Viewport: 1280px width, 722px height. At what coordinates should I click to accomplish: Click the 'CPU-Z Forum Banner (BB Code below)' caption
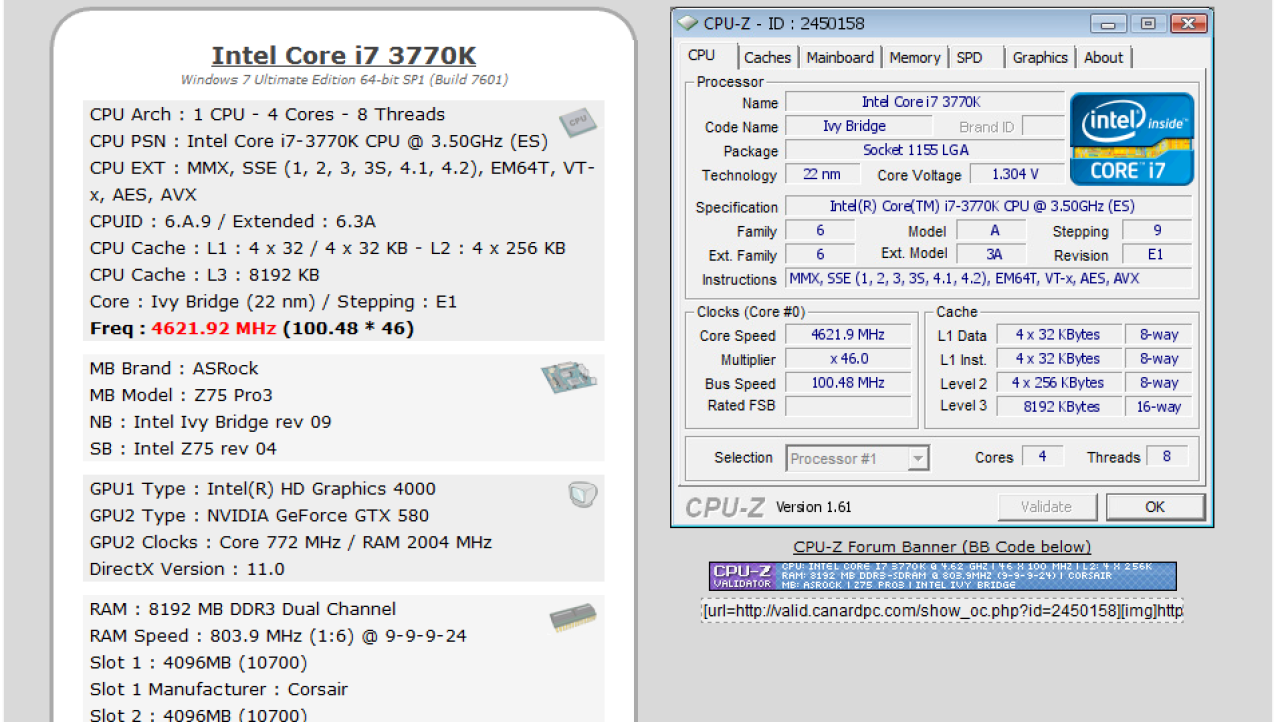click(942, 547)
